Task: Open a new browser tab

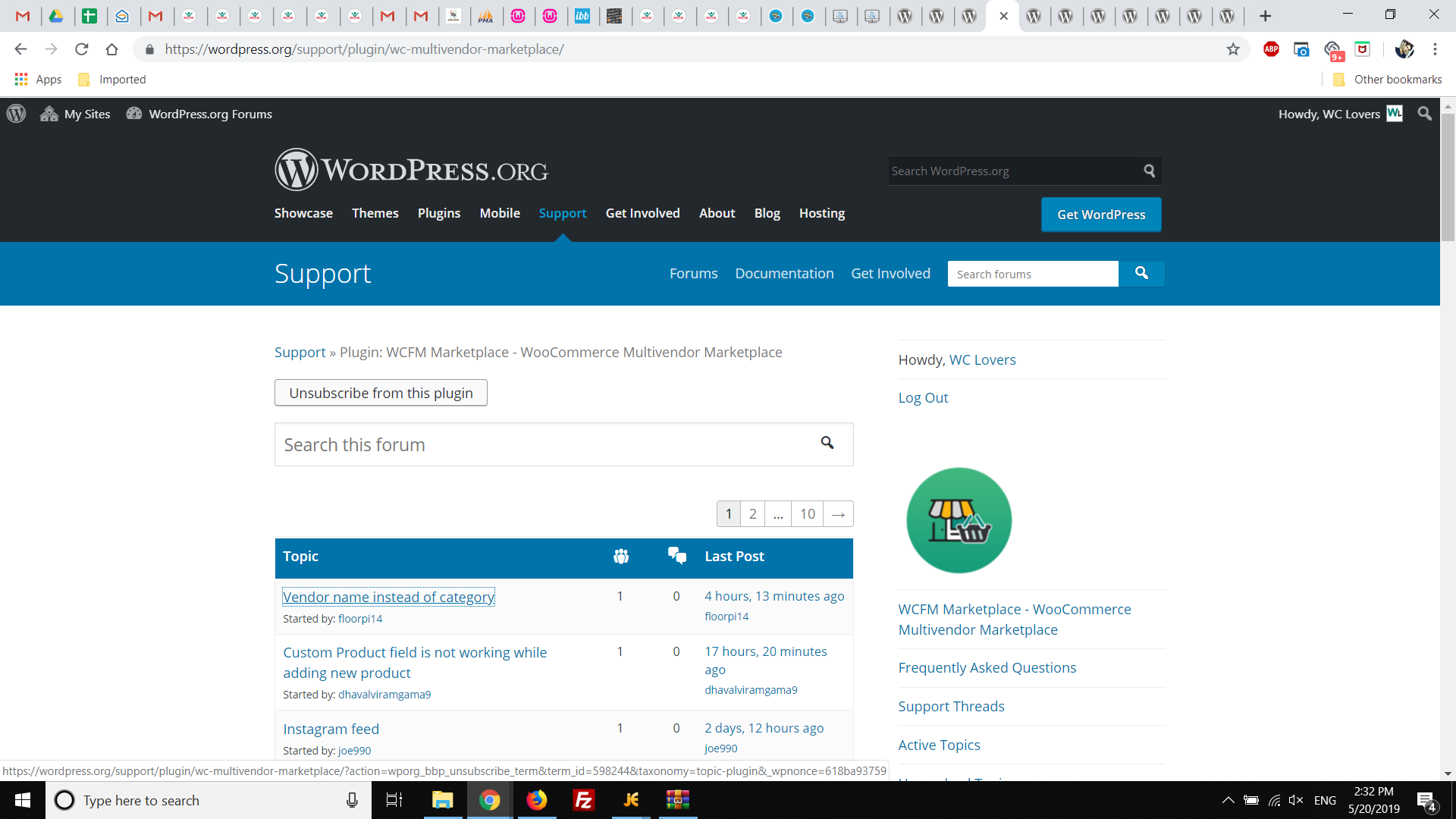Action: pyautogui.click(x=1265, y=16)
